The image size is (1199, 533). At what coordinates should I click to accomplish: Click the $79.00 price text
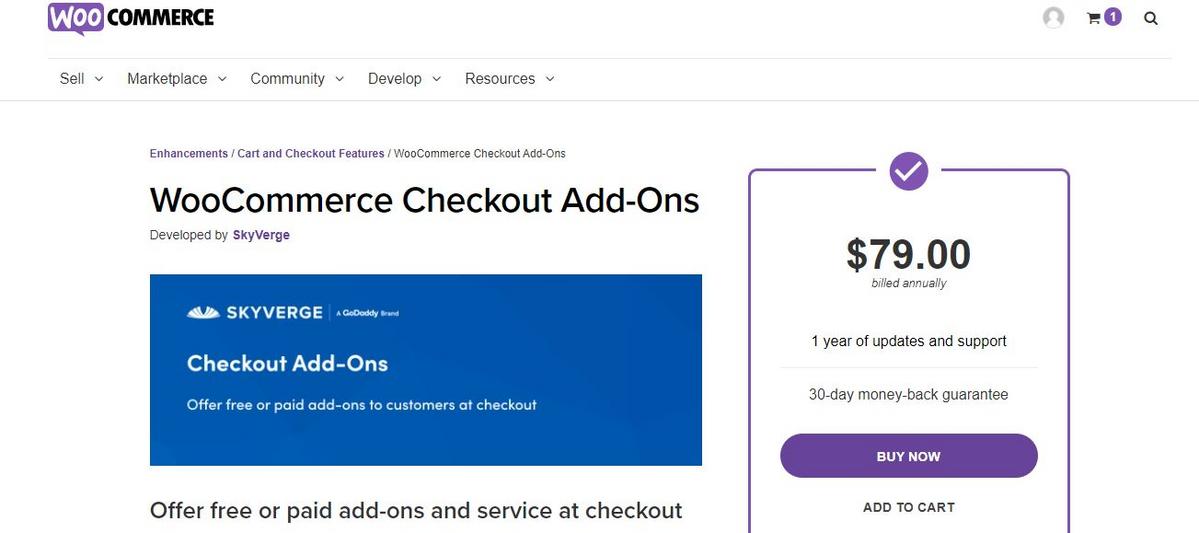pos(908,255)
